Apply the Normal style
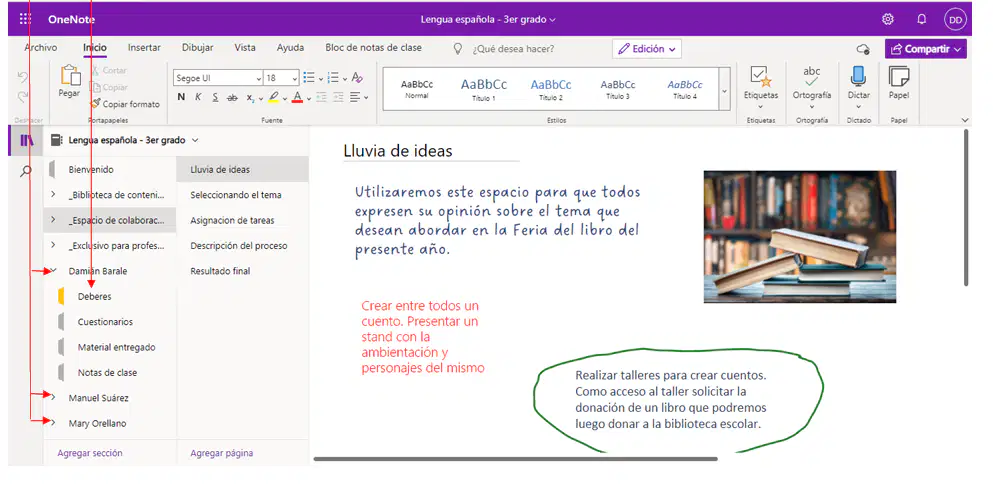 click(x=417, y=90)
